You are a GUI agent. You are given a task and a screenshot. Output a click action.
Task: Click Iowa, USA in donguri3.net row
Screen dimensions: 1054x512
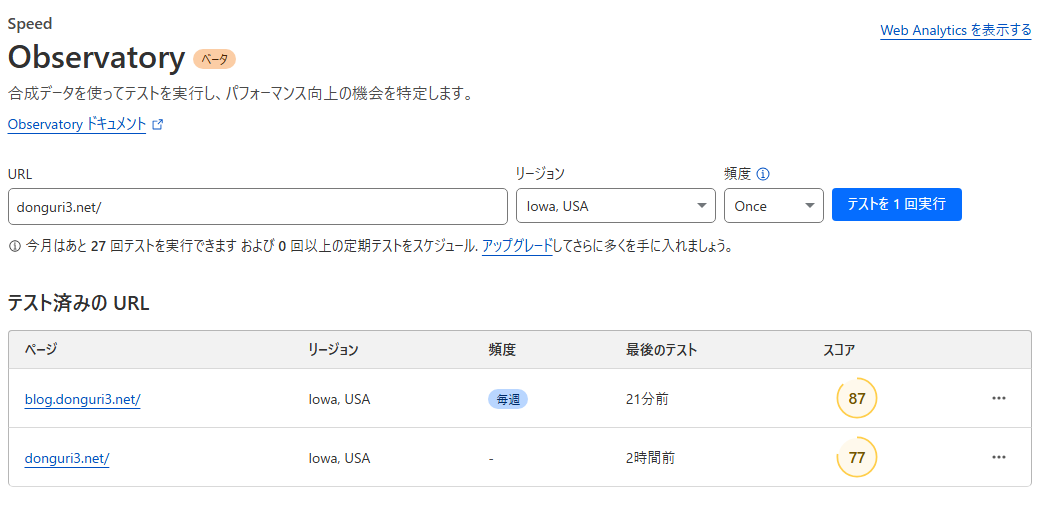pos(339,458)
